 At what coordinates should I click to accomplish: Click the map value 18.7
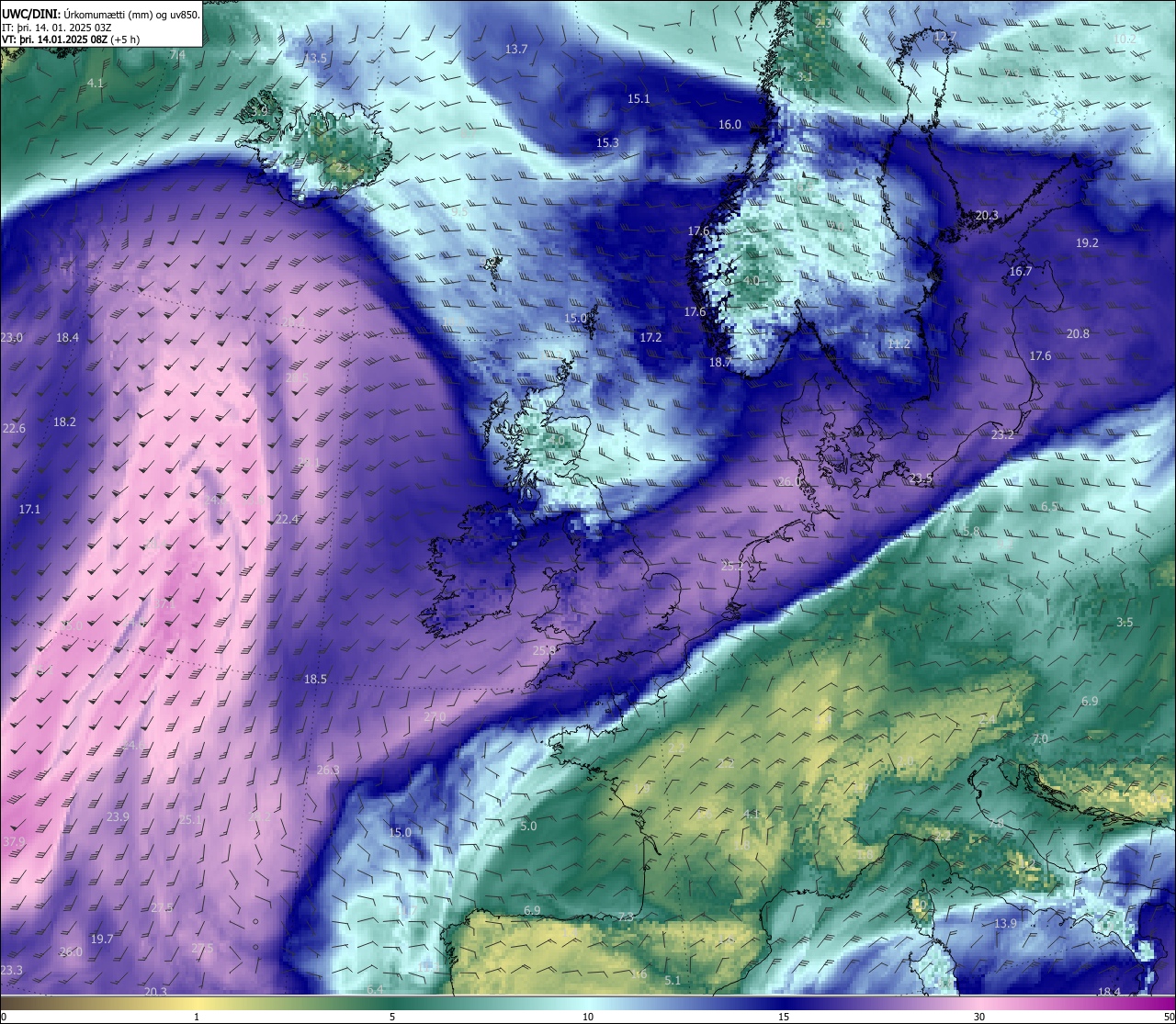click(x=720, y=362)
